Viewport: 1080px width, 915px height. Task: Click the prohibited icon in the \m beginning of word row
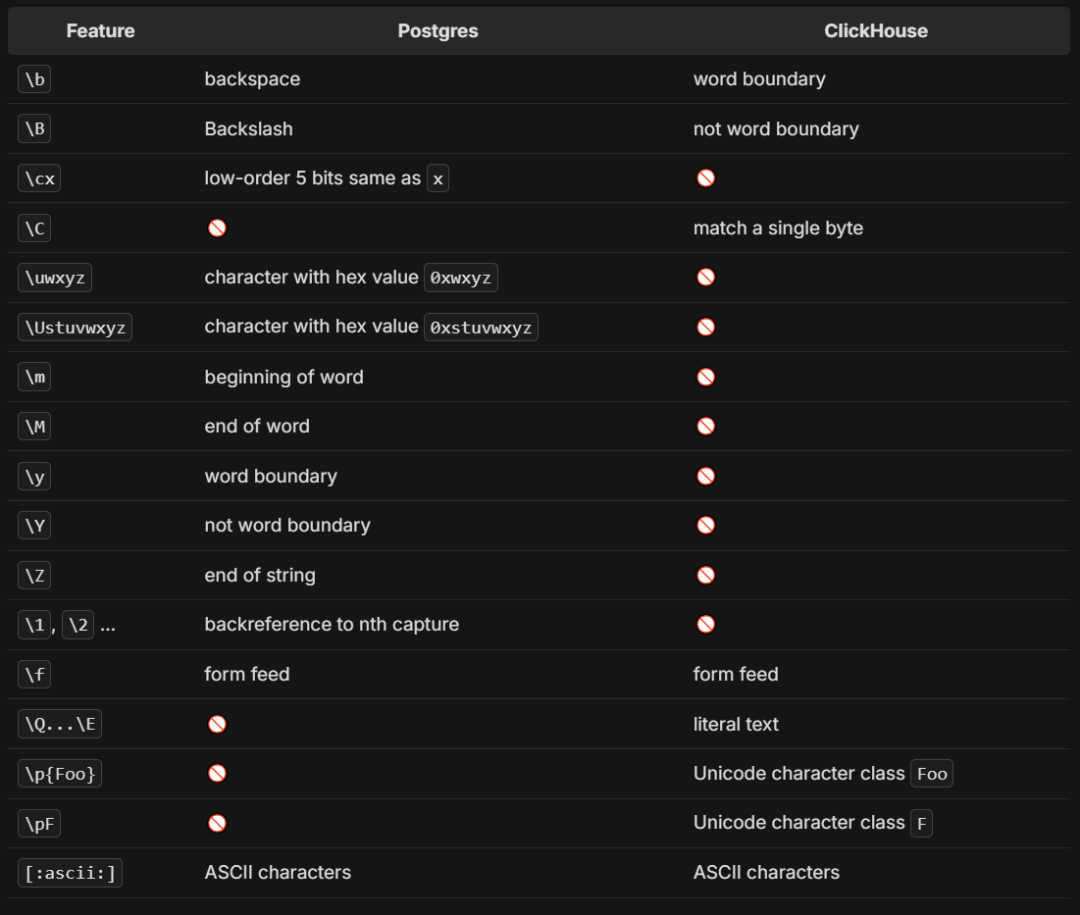[705, 377]
